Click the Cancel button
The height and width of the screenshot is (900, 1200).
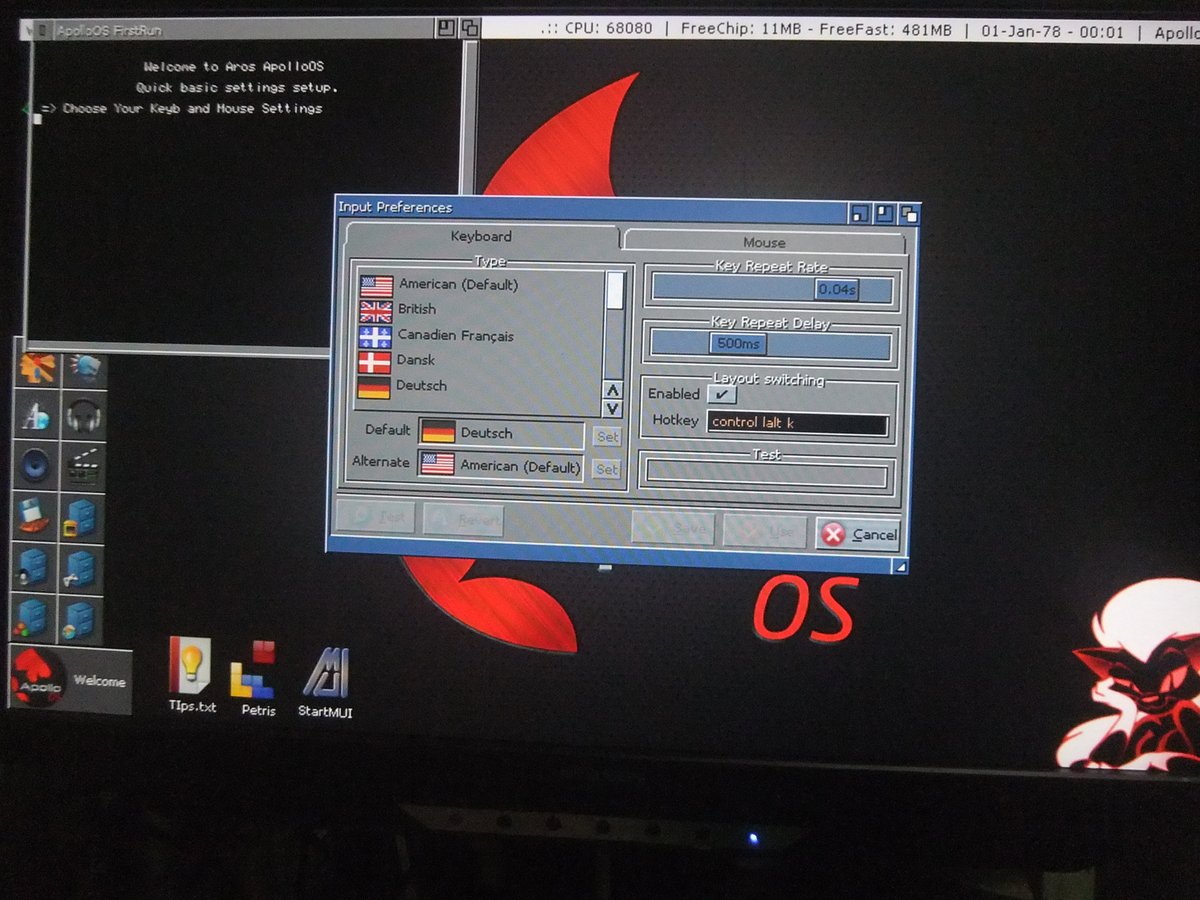(858, 535)
